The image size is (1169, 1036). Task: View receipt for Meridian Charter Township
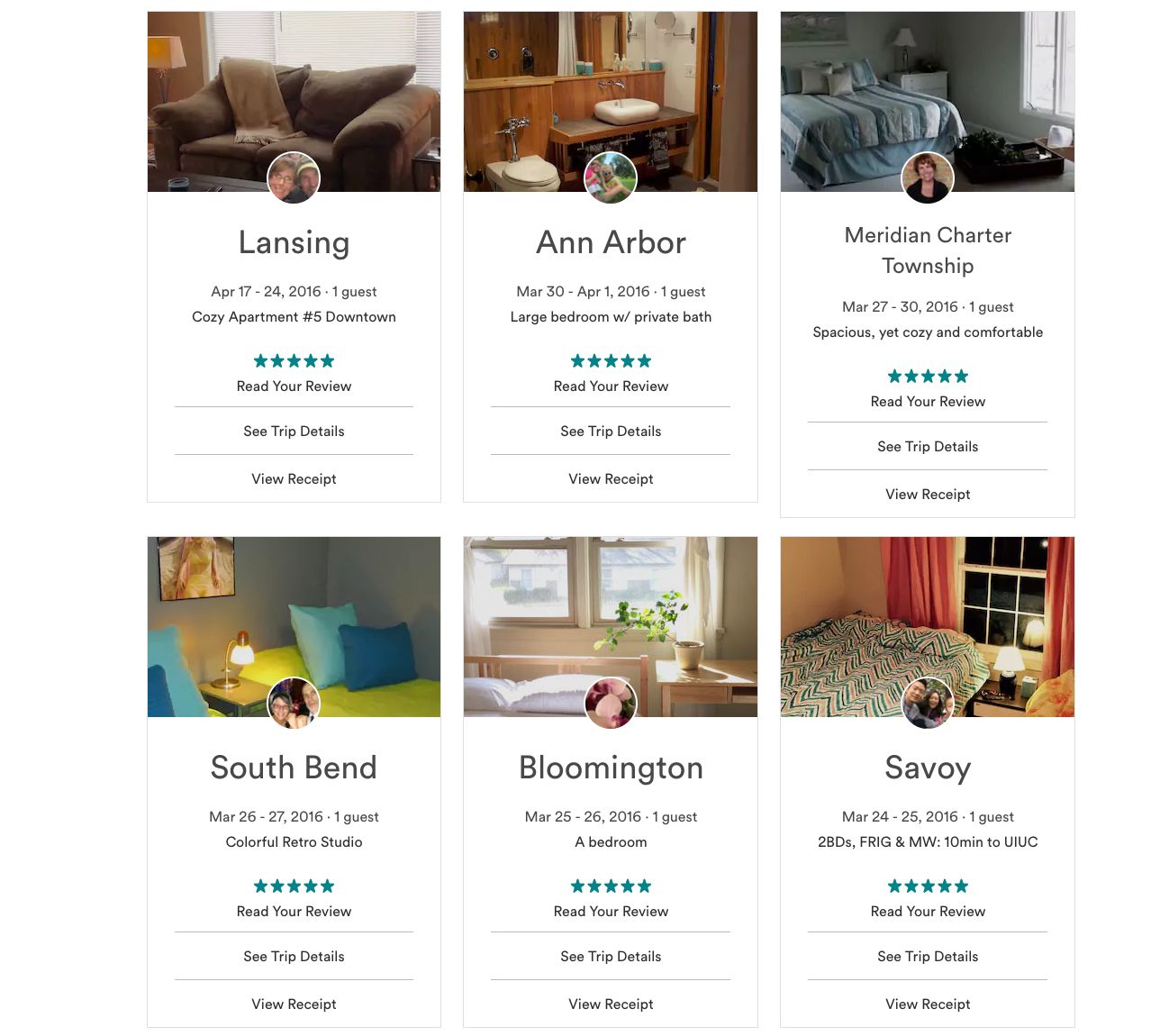pos(928,495)
